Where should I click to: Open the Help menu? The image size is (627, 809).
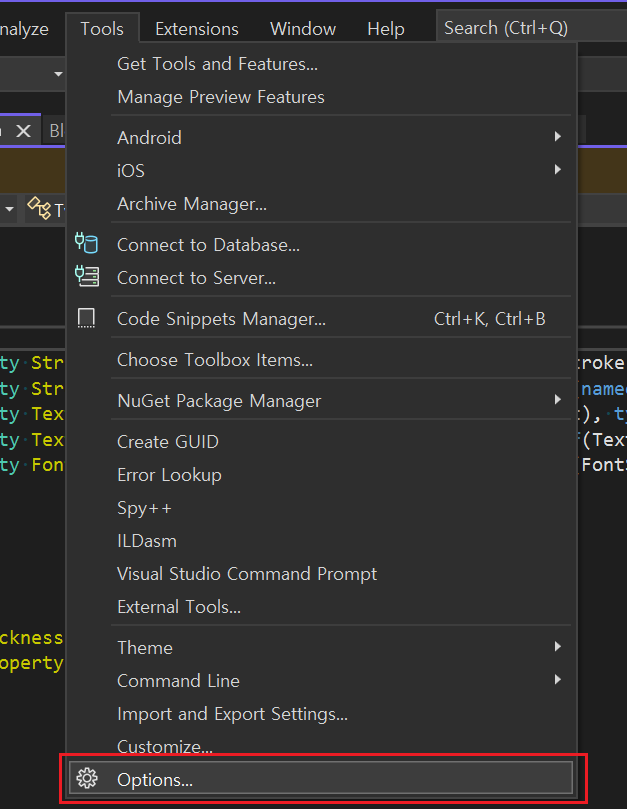385,29
